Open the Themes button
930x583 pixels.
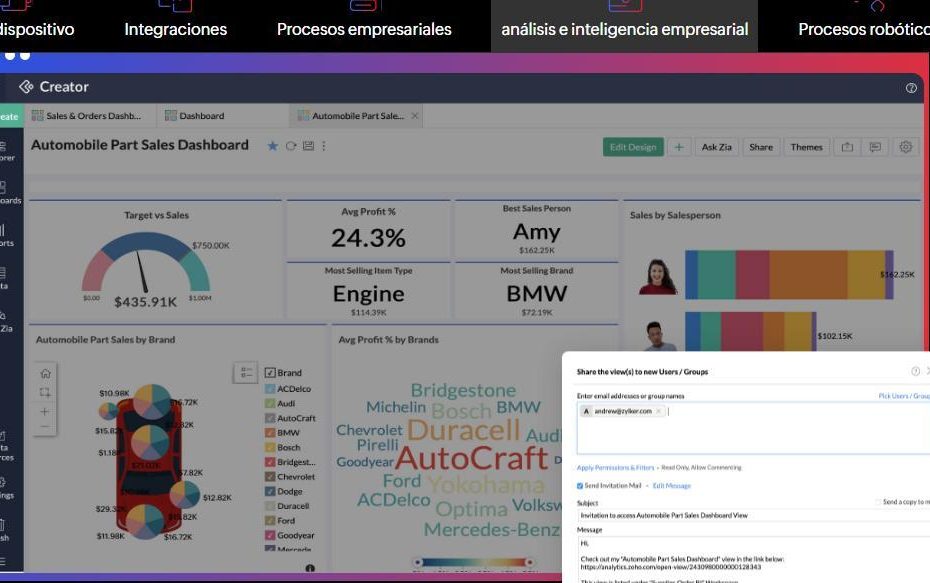click(807, 147)
